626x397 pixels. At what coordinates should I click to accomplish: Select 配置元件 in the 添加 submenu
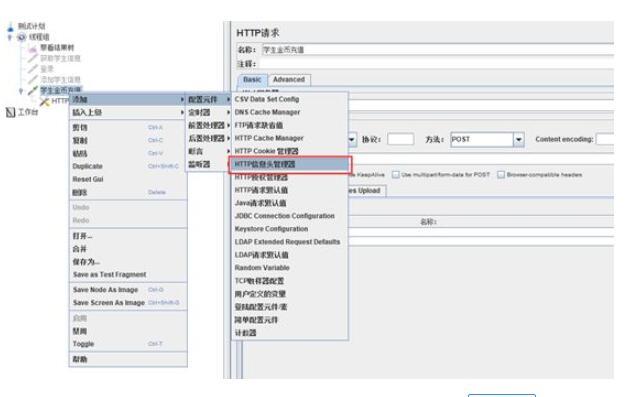(208, 99)
